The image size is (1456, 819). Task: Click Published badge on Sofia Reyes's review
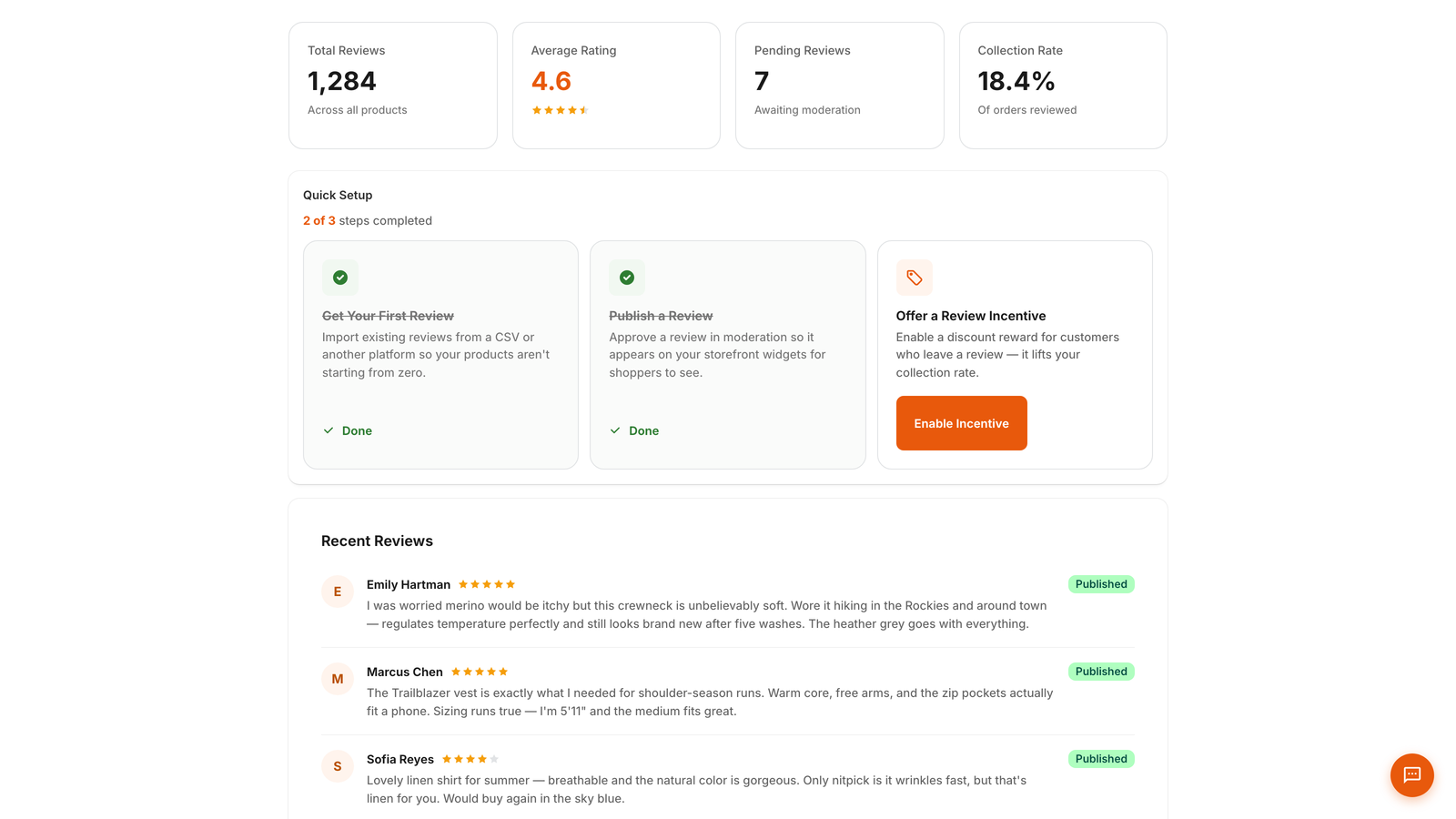(1101, 759)
